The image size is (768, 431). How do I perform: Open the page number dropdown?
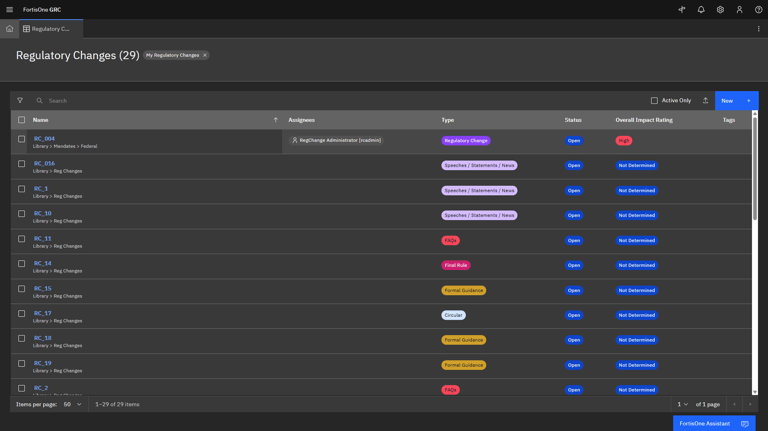(x=682, y=404)
